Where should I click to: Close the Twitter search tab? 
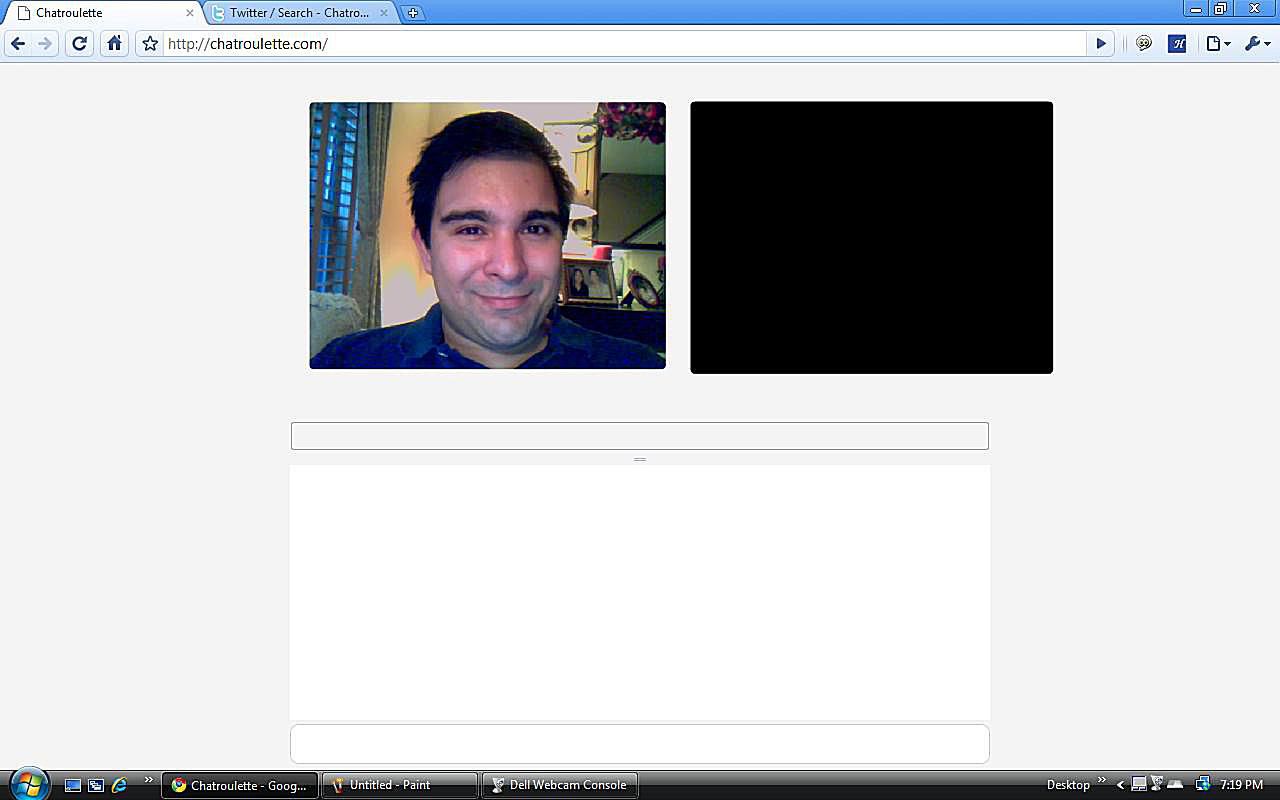(x=383, y=13)
